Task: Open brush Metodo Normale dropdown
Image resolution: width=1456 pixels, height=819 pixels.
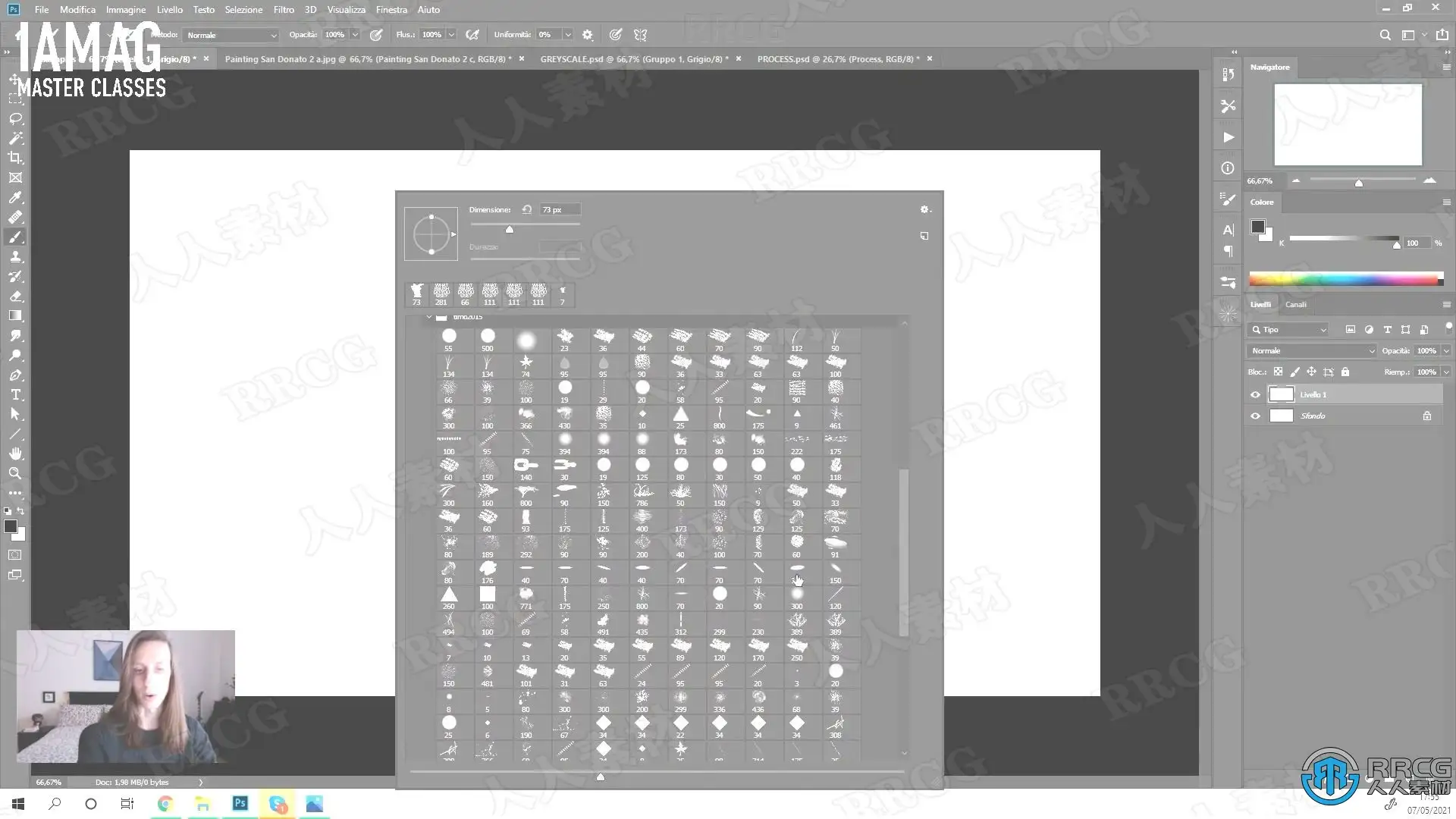Action: pos(231,36)
